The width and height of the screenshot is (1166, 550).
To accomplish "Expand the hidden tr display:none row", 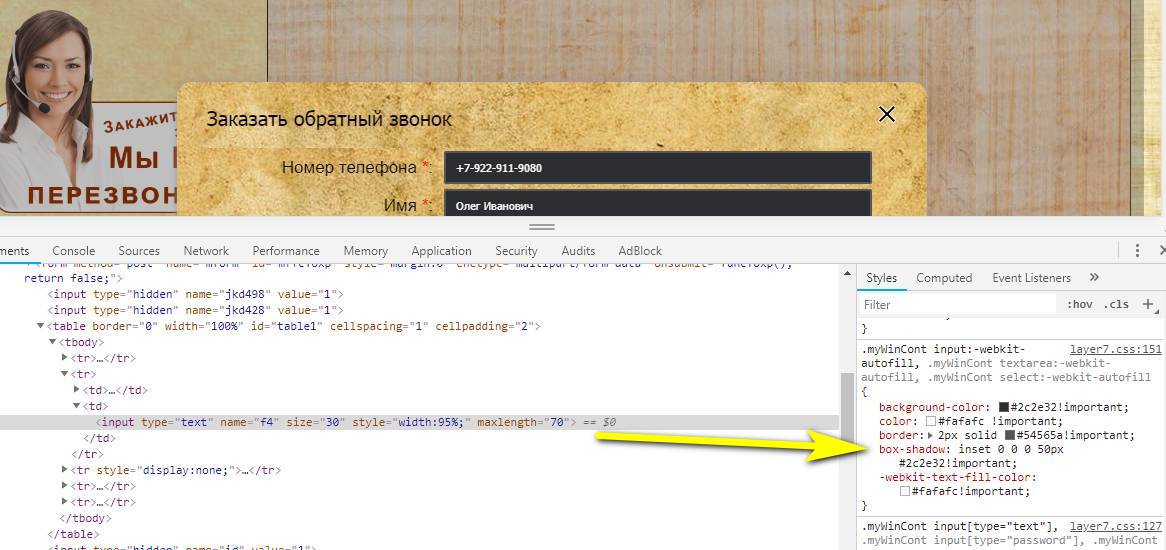I will pos(65,470).
